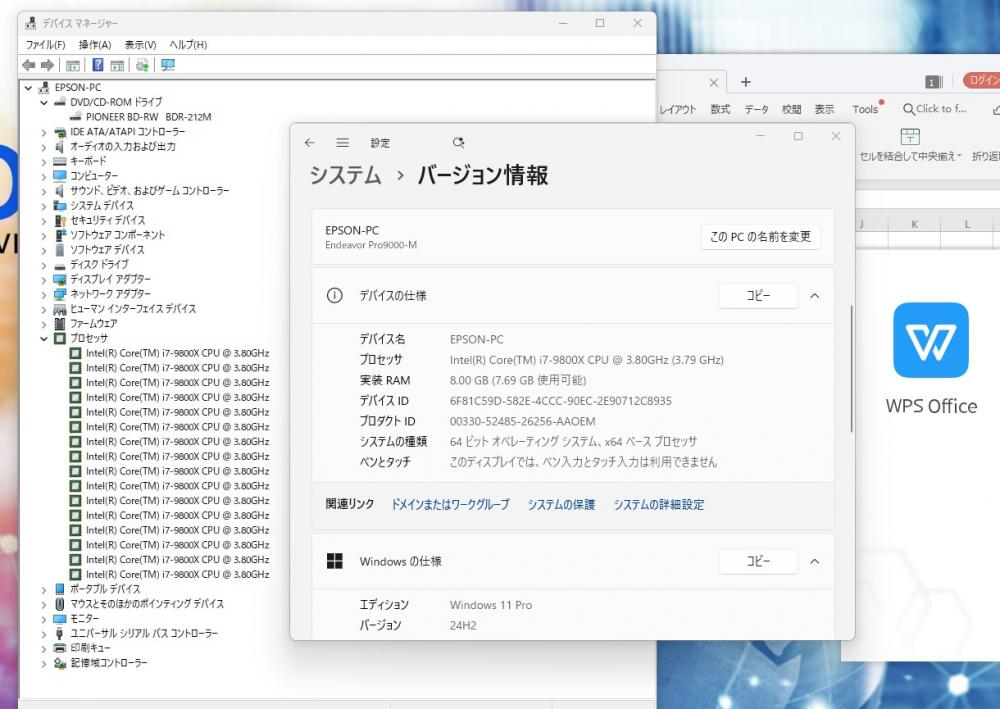Collapse the デバイスの仕様 section chevron
Screen dimensions: 1000x709
(814, 296)
